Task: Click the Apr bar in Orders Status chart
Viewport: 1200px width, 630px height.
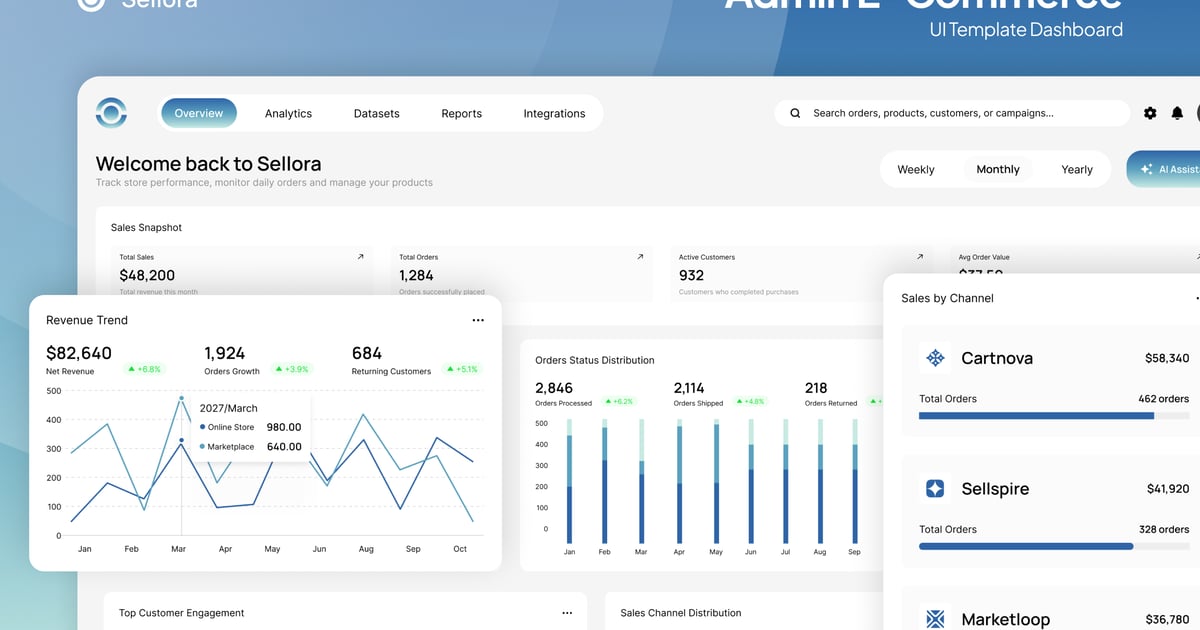Action: point(680,481)
